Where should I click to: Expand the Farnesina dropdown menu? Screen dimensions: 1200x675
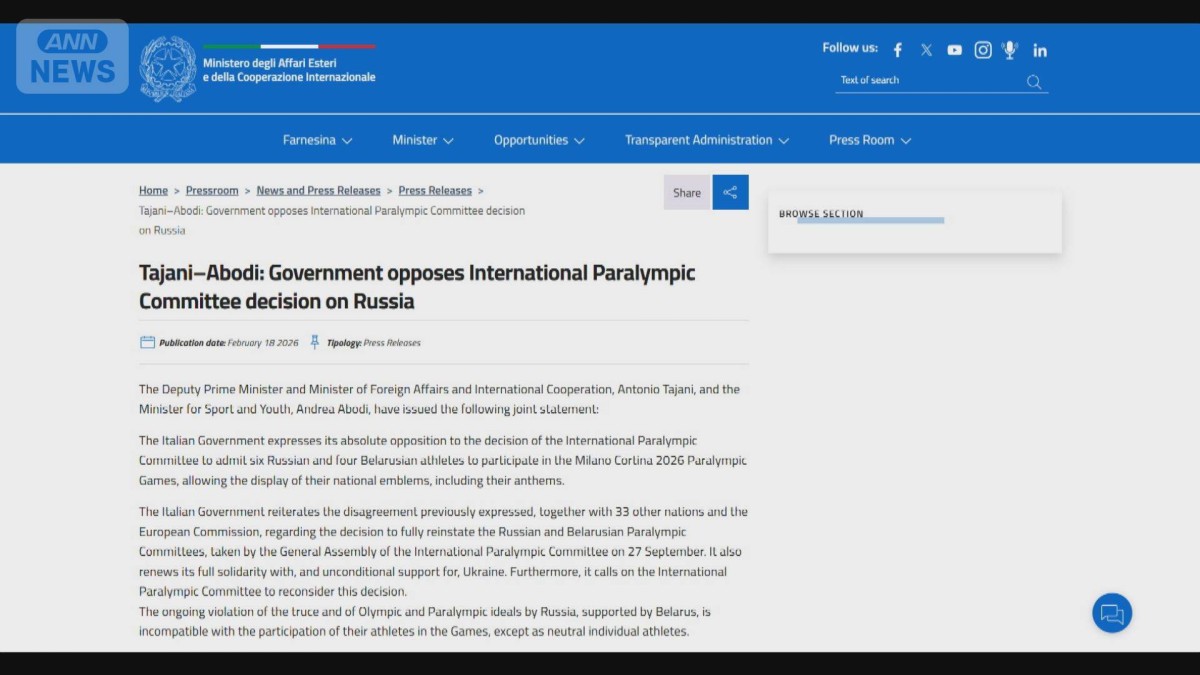click(x=317, y=140)
